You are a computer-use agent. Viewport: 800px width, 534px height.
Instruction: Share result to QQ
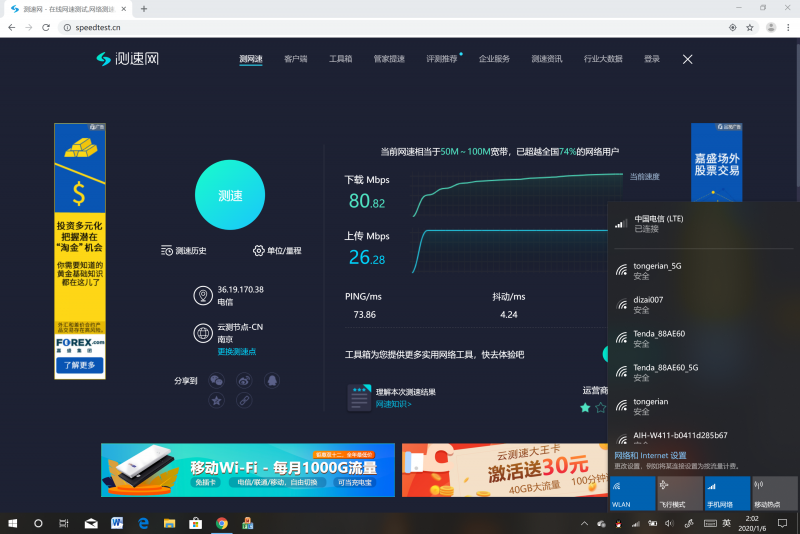coord(272,380)
